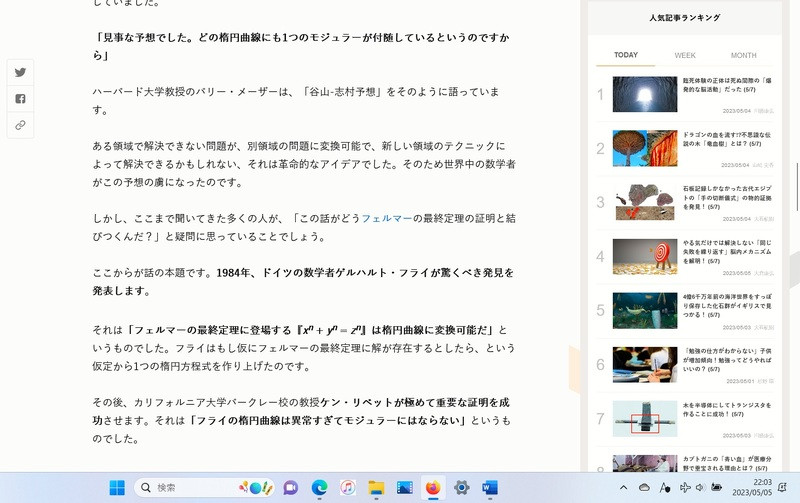
Task: Open the ranked first near-death experience article
Action: (644, 94)
